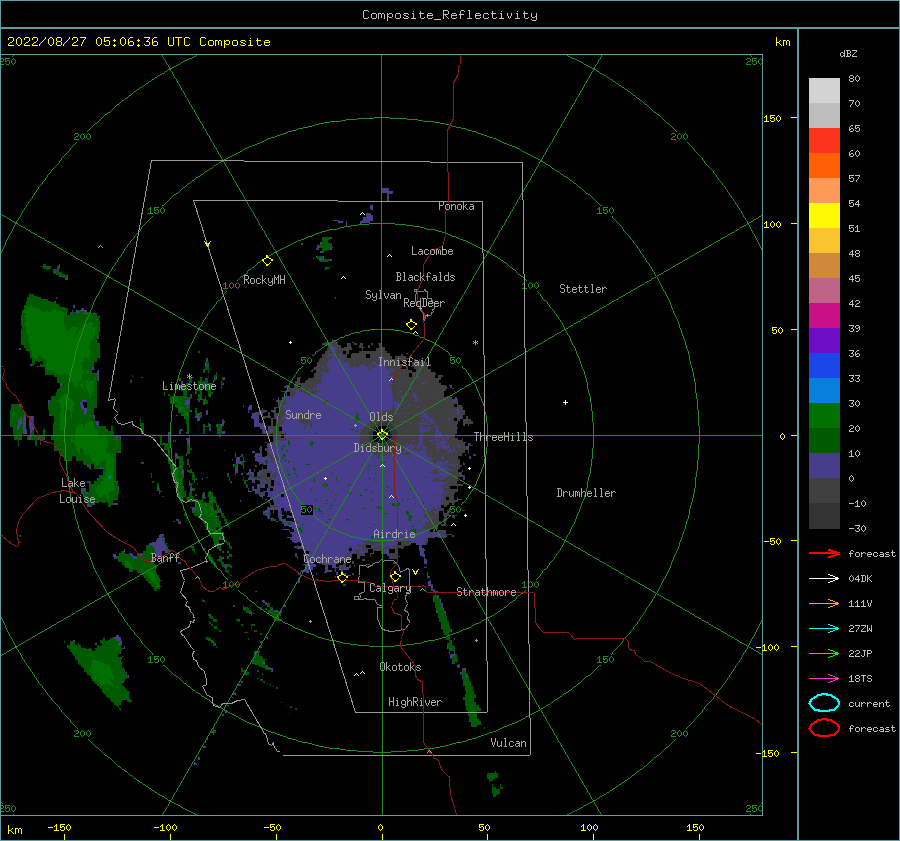Click the Innisfail city label
Image resolution: width=900 pixels, height=841 pixels.
pos(404,362)
